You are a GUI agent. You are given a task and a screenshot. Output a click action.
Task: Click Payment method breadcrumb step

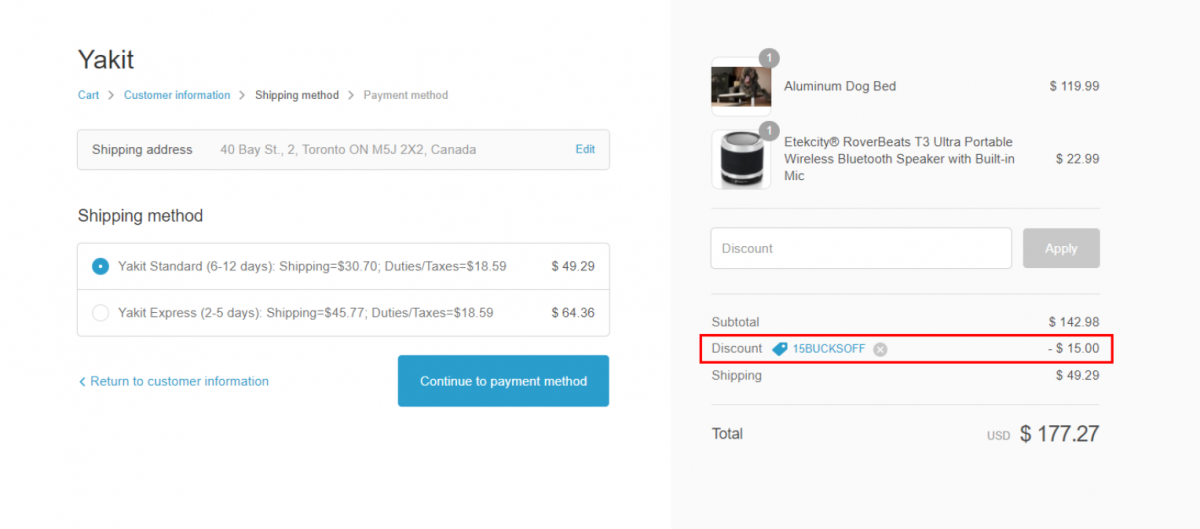pyautogui.click(x=406, y=95)
